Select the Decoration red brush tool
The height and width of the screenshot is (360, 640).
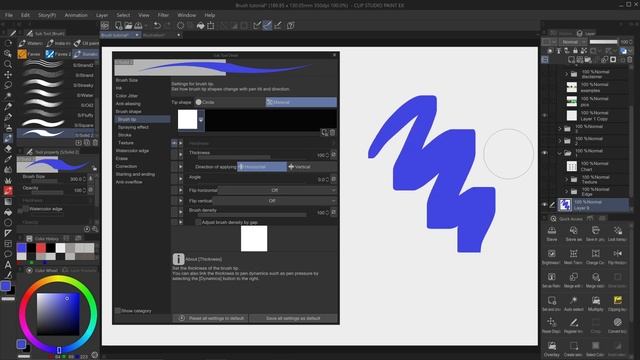click(7, 191)
